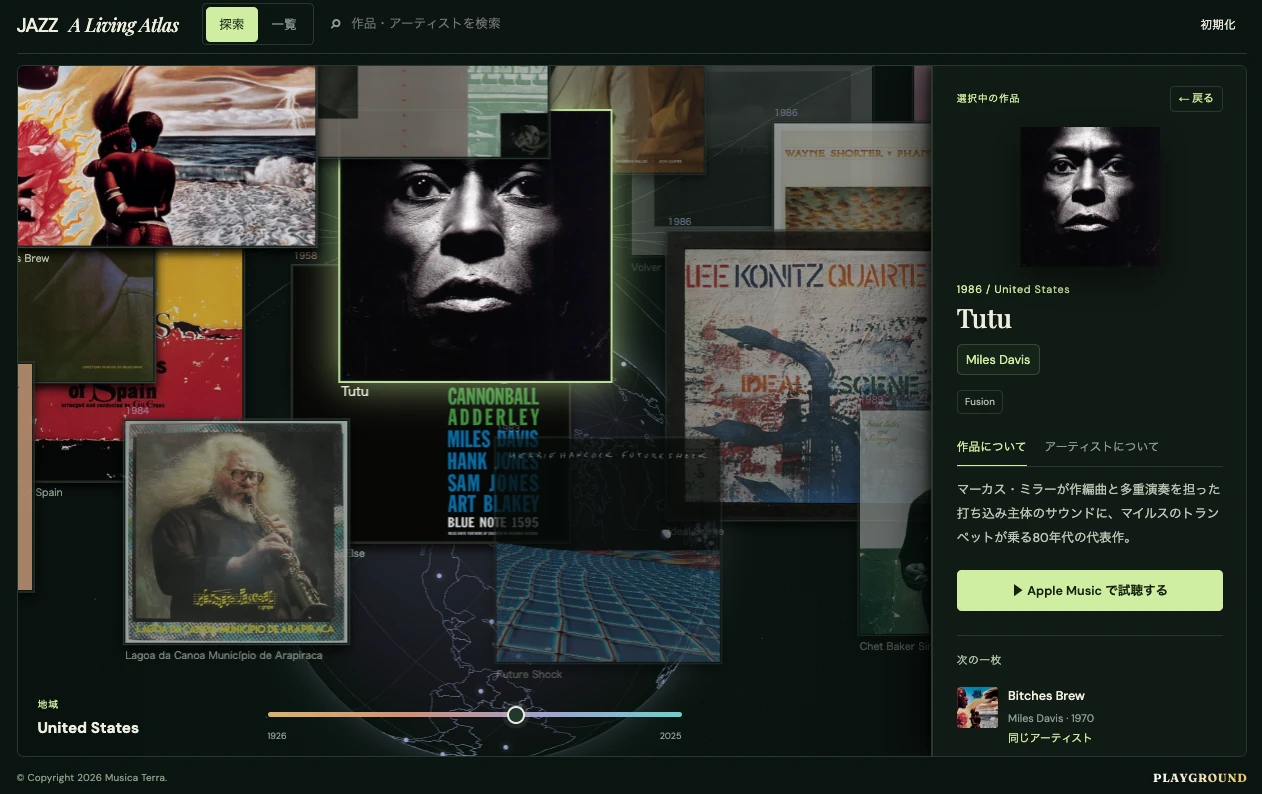1262x794 pixels.
Task: Click the Bitches Brew small thumbnail
Action: coord(977,707)
